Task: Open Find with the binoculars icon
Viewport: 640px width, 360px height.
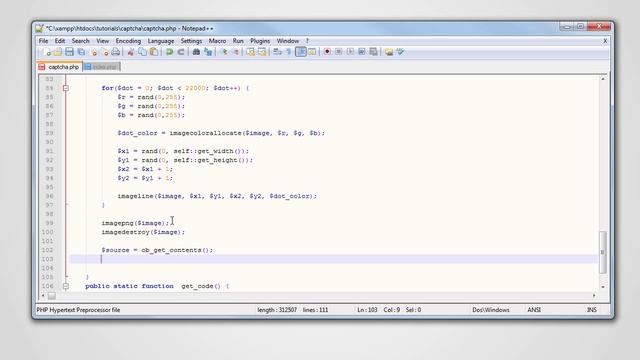Action: [x=196, y=52]
